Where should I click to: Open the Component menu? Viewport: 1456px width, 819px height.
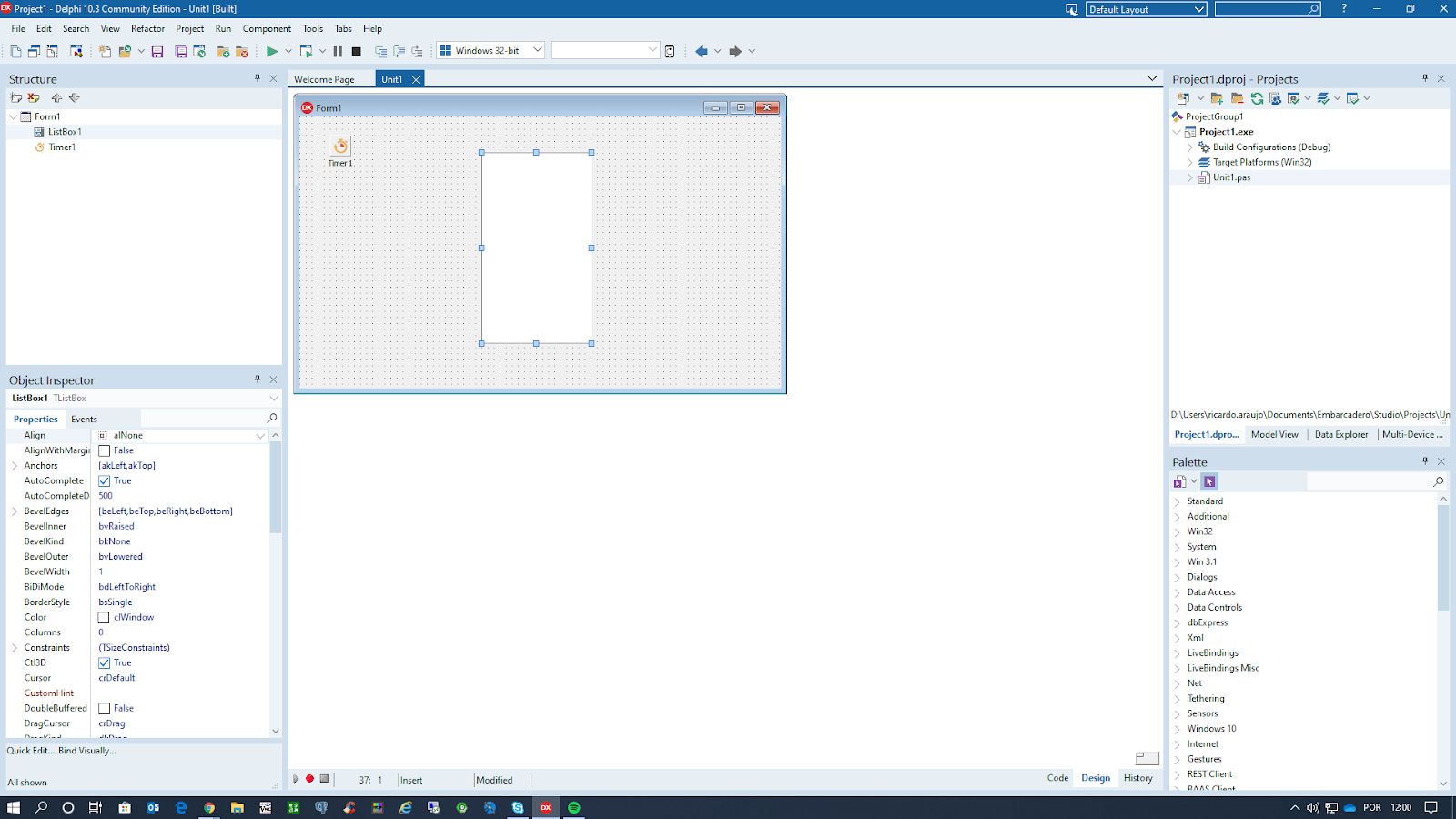point(267,29)
